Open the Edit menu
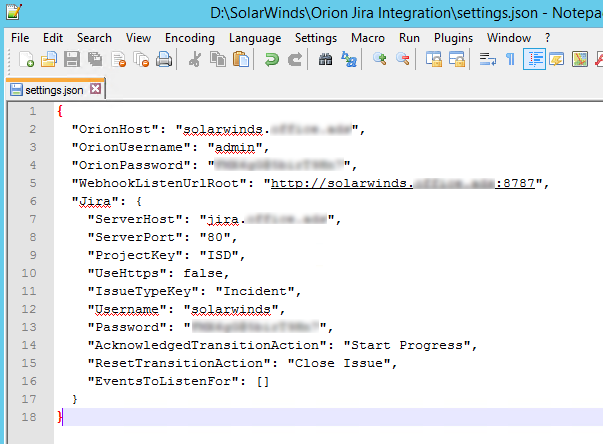This screenshot has height=444, width=603. click(x=53, y=38)
